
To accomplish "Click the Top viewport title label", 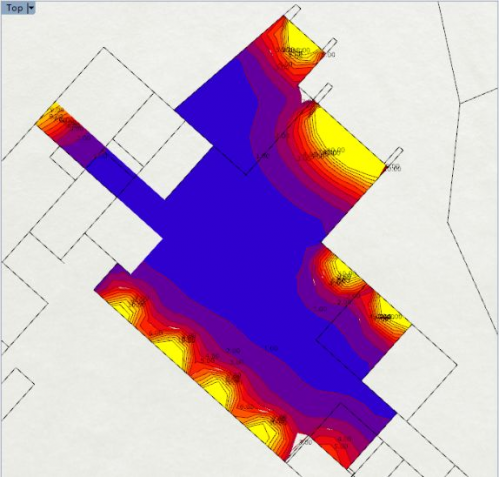I will pos(14,8).
